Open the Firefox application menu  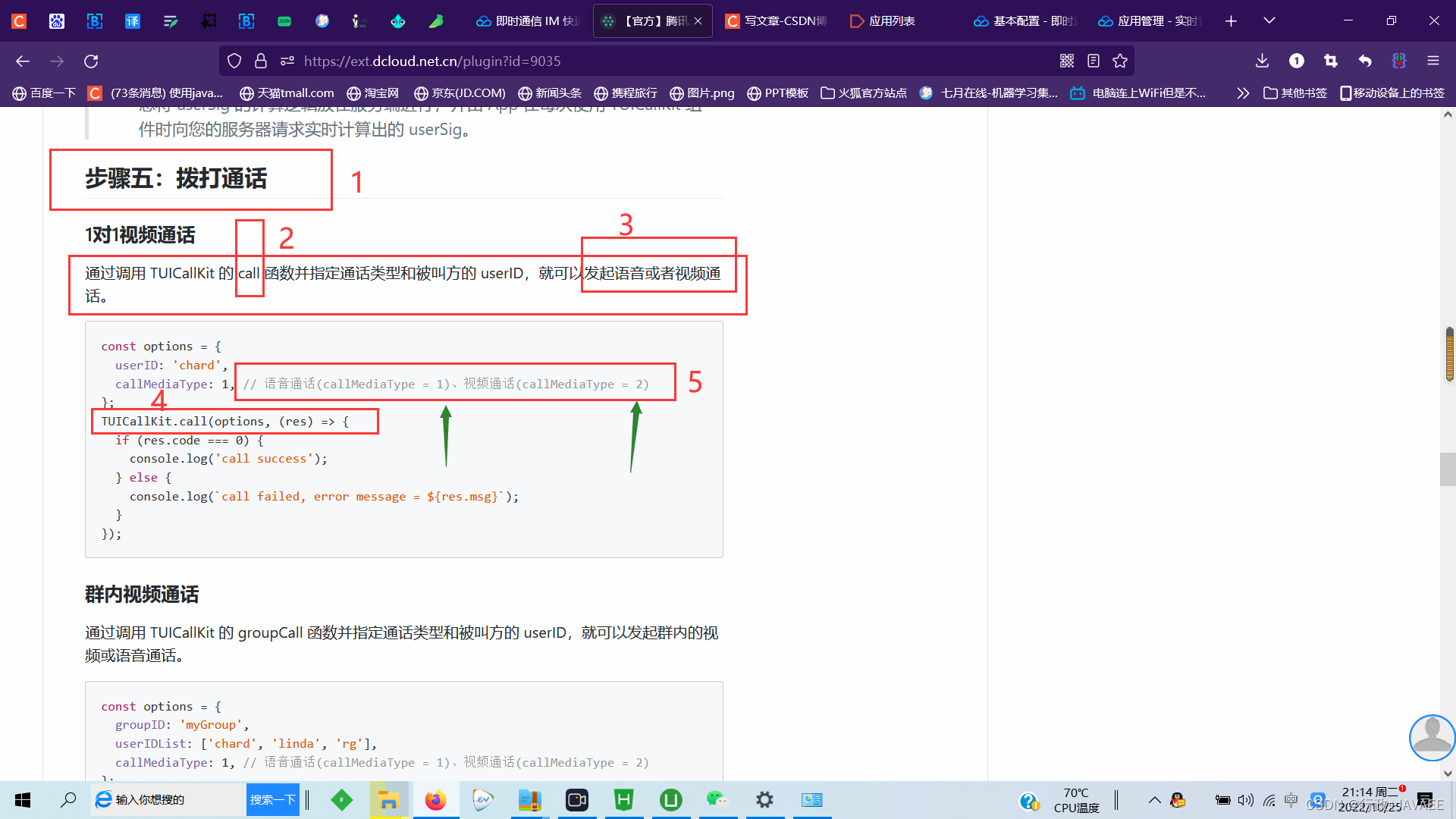tap(1433, 61)
